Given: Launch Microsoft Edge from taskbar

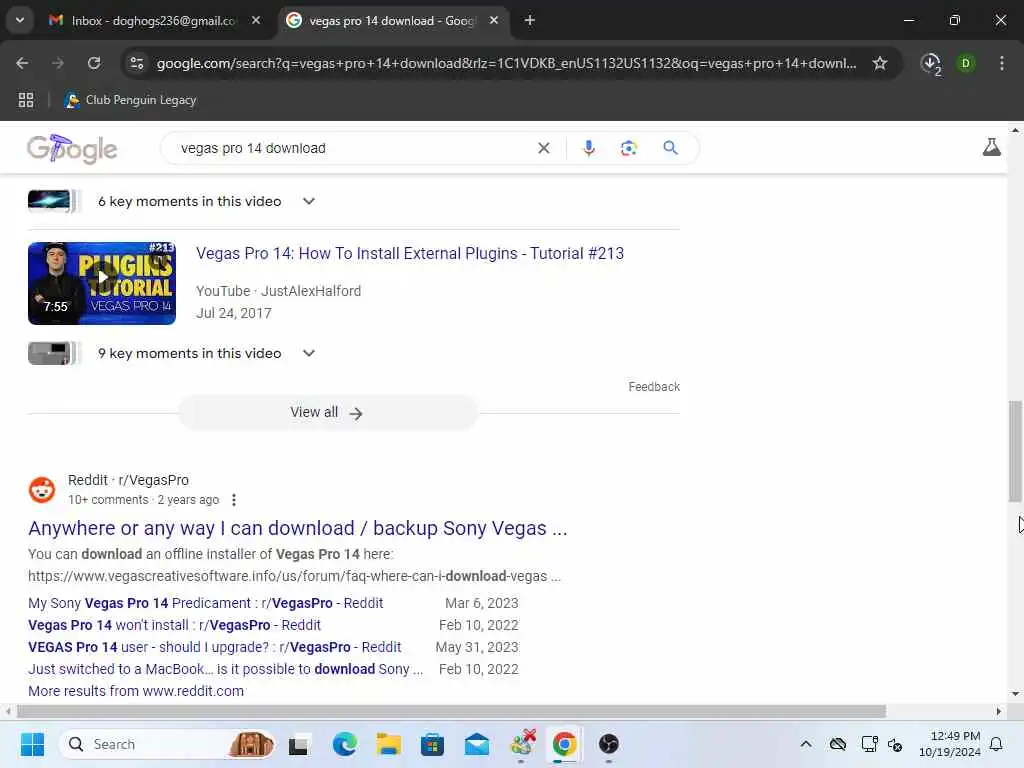Looking at the screenshot, I should (x=344, y=744).
